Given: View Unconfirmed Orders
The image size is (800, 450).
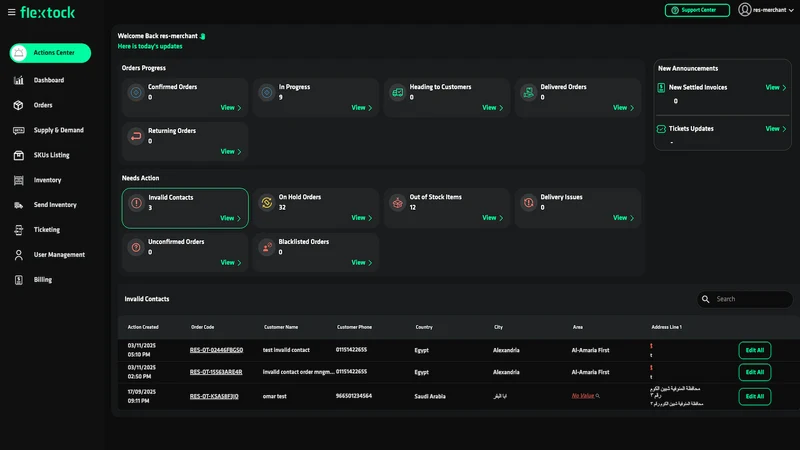Looking at the screenshot, I should click(231, 263).
